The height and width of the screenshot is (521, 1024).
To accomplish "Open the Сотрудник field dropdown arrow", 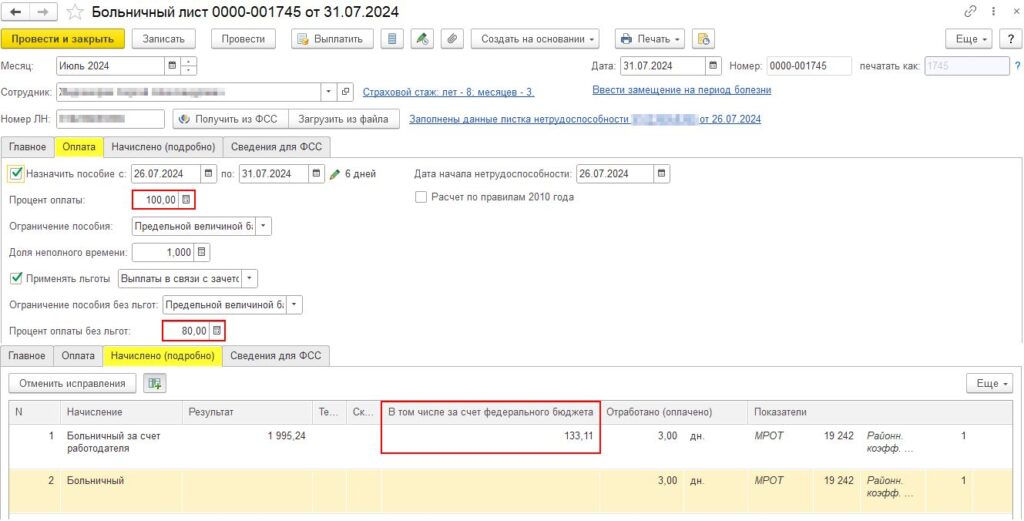I will (328, 92).
